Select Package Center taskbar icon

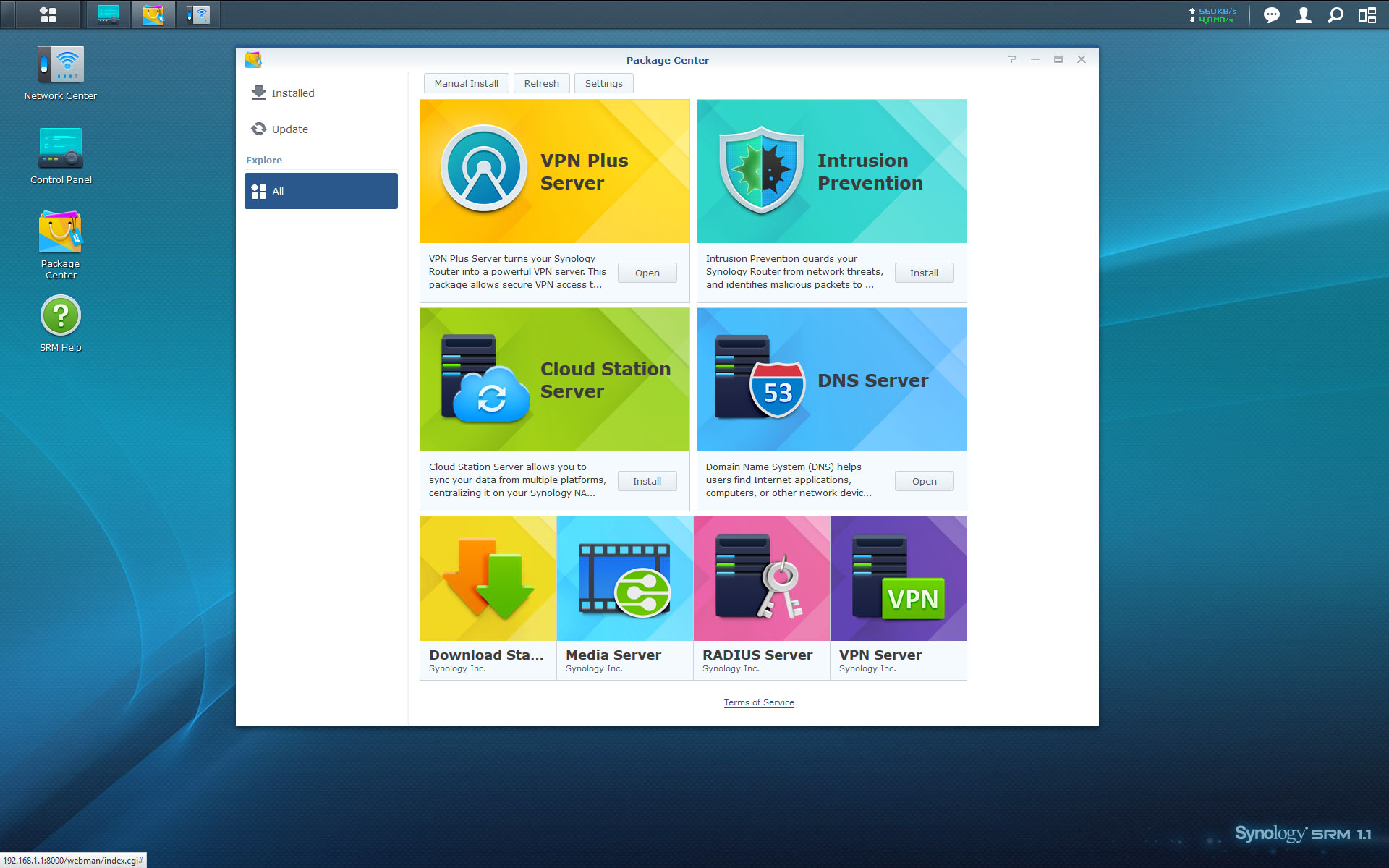point(153,14)
